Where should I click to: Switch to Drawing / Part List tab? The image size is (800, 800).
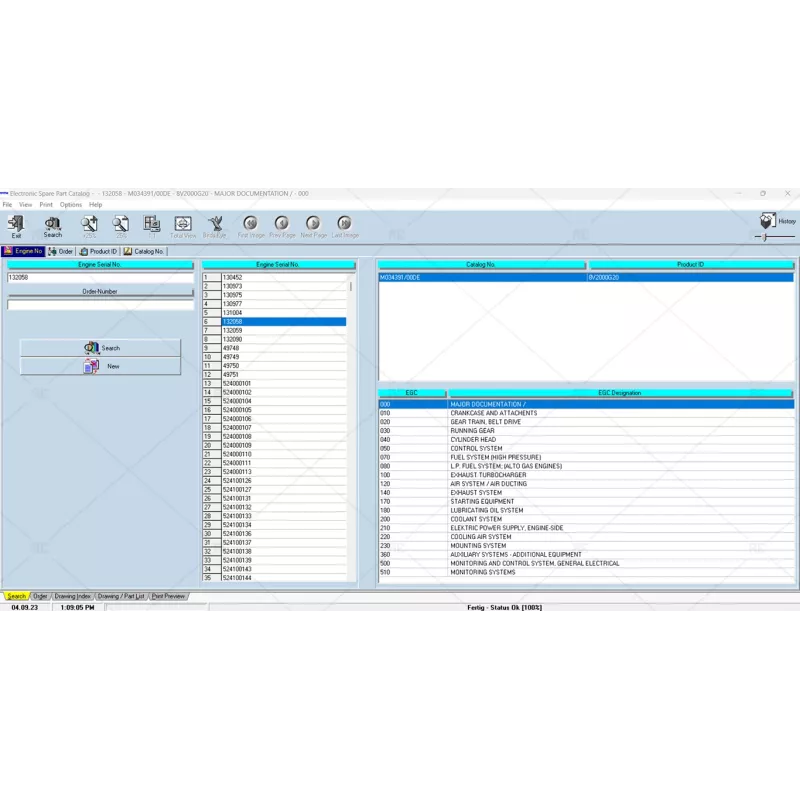121,596
